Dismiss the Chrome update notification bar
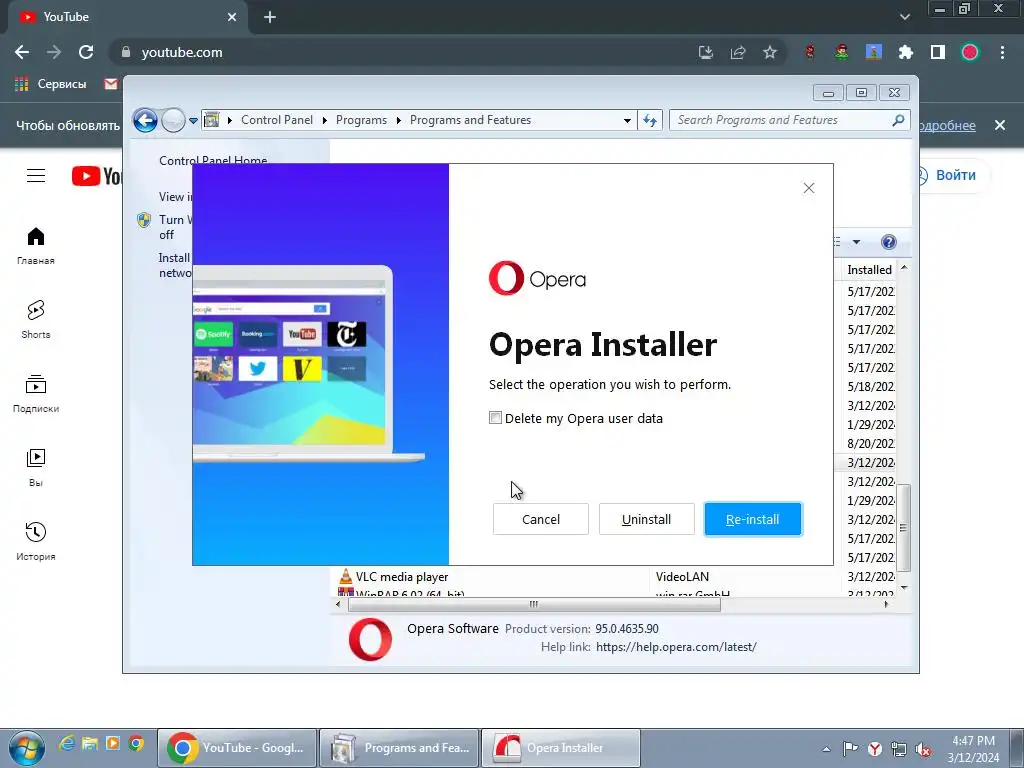The height and width of the screenshot is (768, 1024). [x=1000, y=125]
